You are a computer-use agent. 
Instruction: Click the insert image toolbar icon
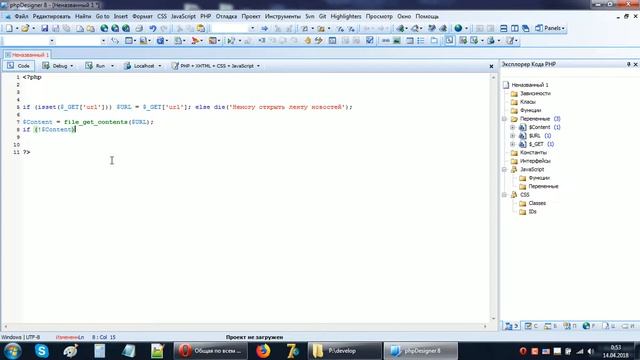(x=396, y=40)
